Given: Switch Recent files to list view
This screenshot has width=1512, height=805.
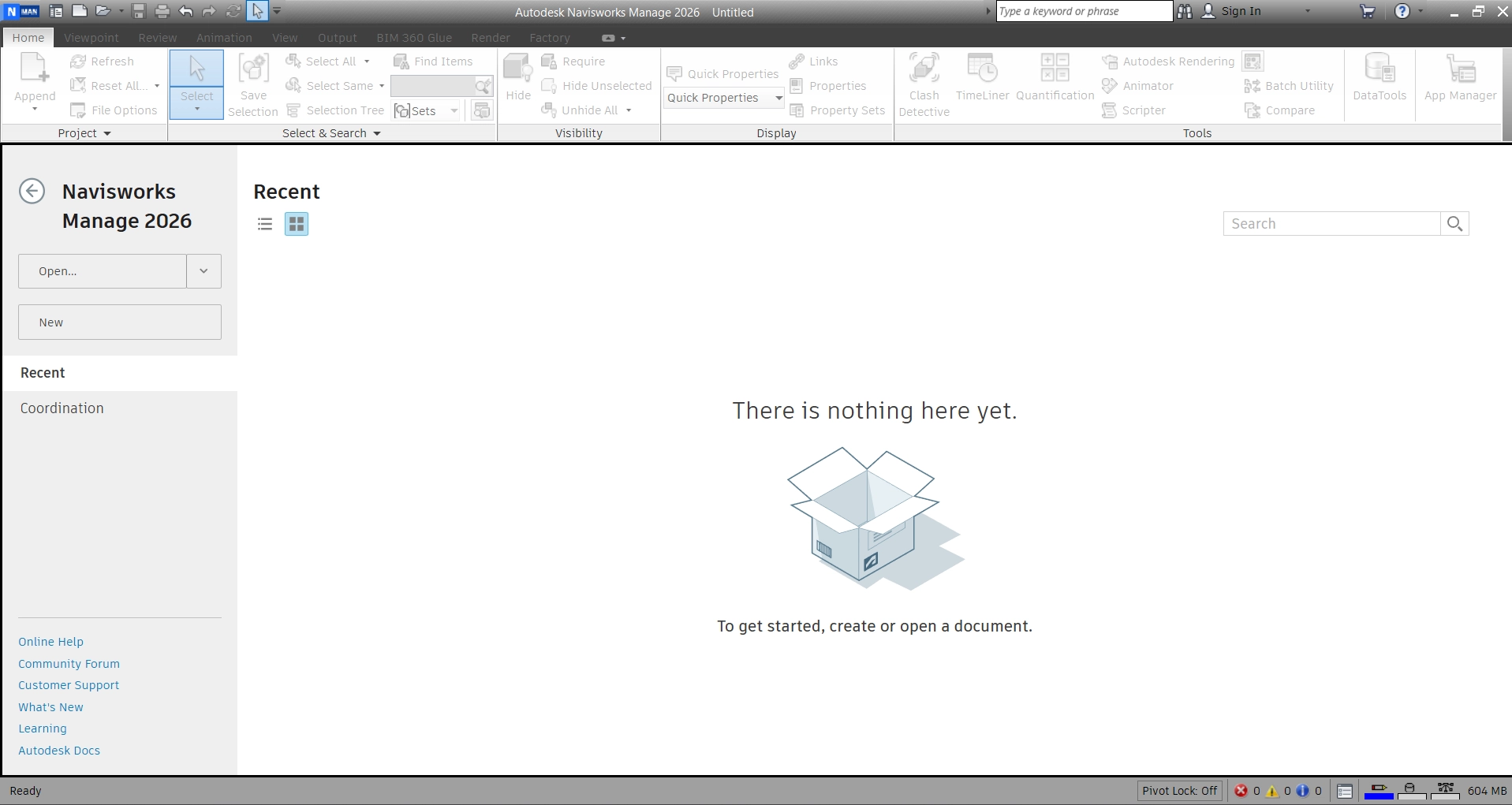Looking at the screenshot, I should 265,225.
